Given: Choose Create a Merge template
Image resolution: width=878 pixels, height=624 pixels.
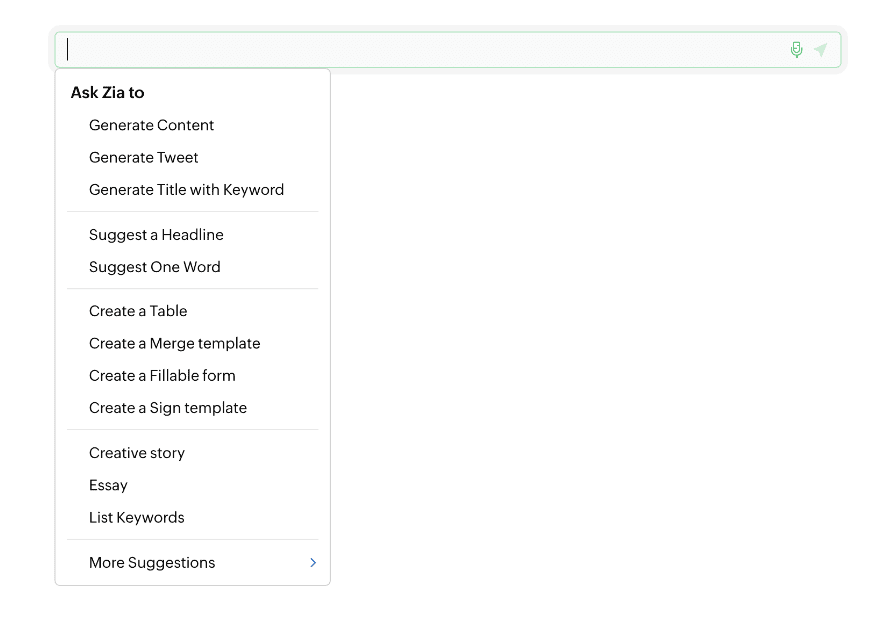Looking at the screenshot, I should click(174, 343).
